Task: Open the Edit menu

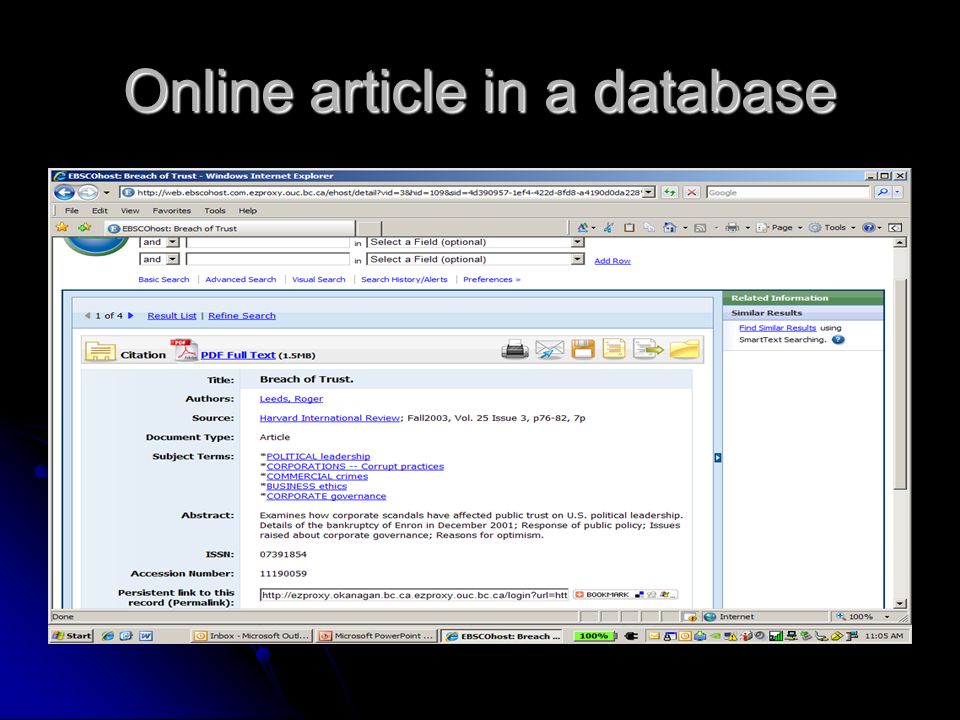Action: (100, 211)
